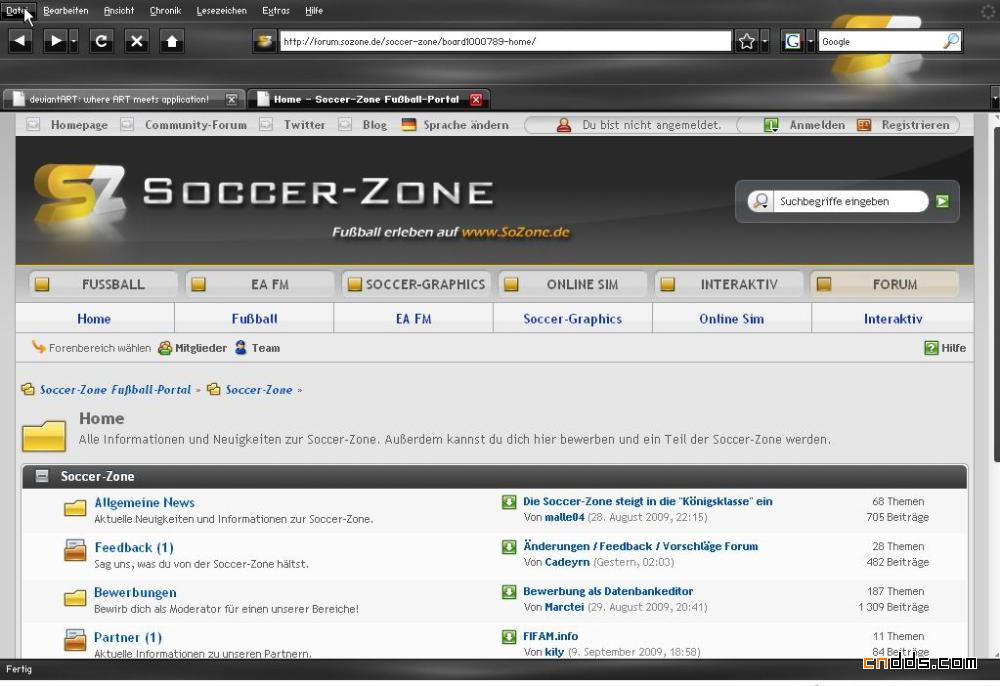This screenshot has height=686, width=1000.
Task: Click the green Anmelden login icon
Action: click(771, 125)
